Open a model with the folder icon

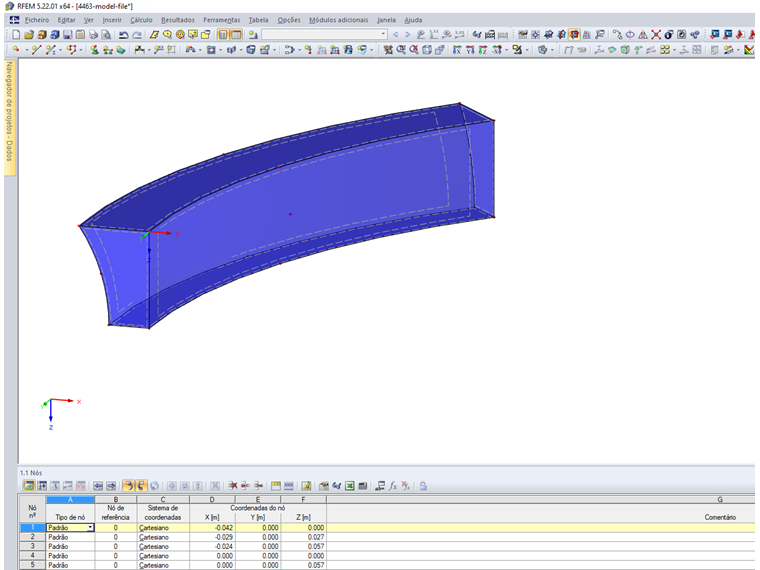[29, 34]
